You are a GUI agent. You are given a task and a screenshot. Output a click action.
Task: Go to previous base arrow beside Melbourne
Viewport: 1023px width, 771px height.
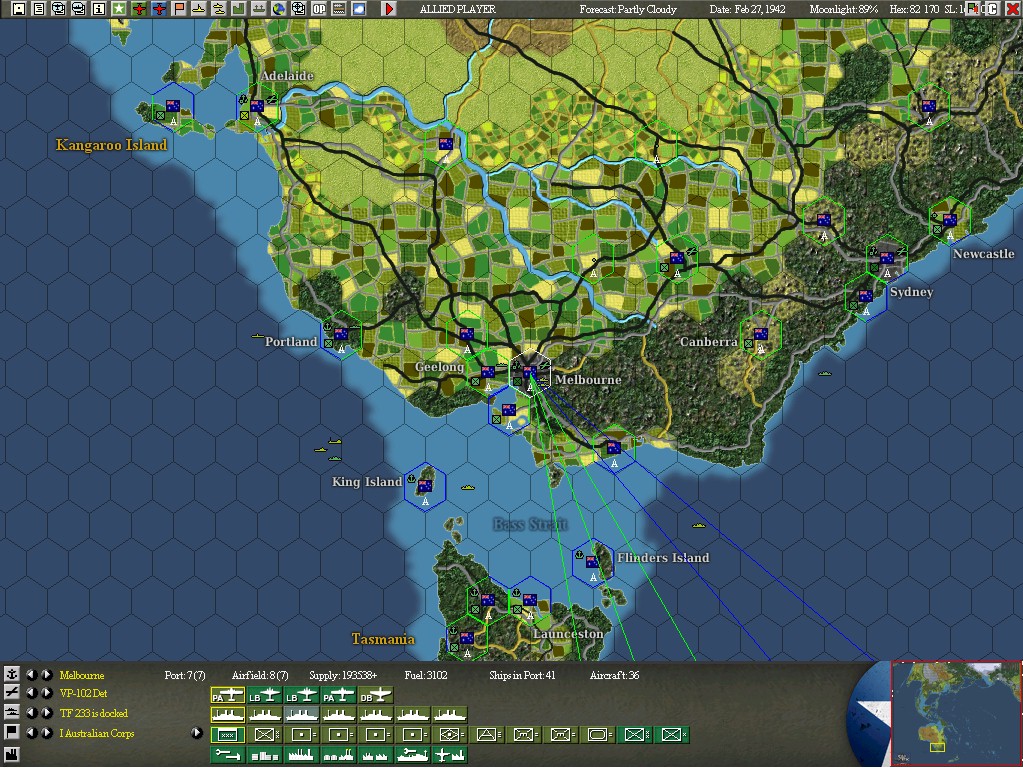click(31, 674)
